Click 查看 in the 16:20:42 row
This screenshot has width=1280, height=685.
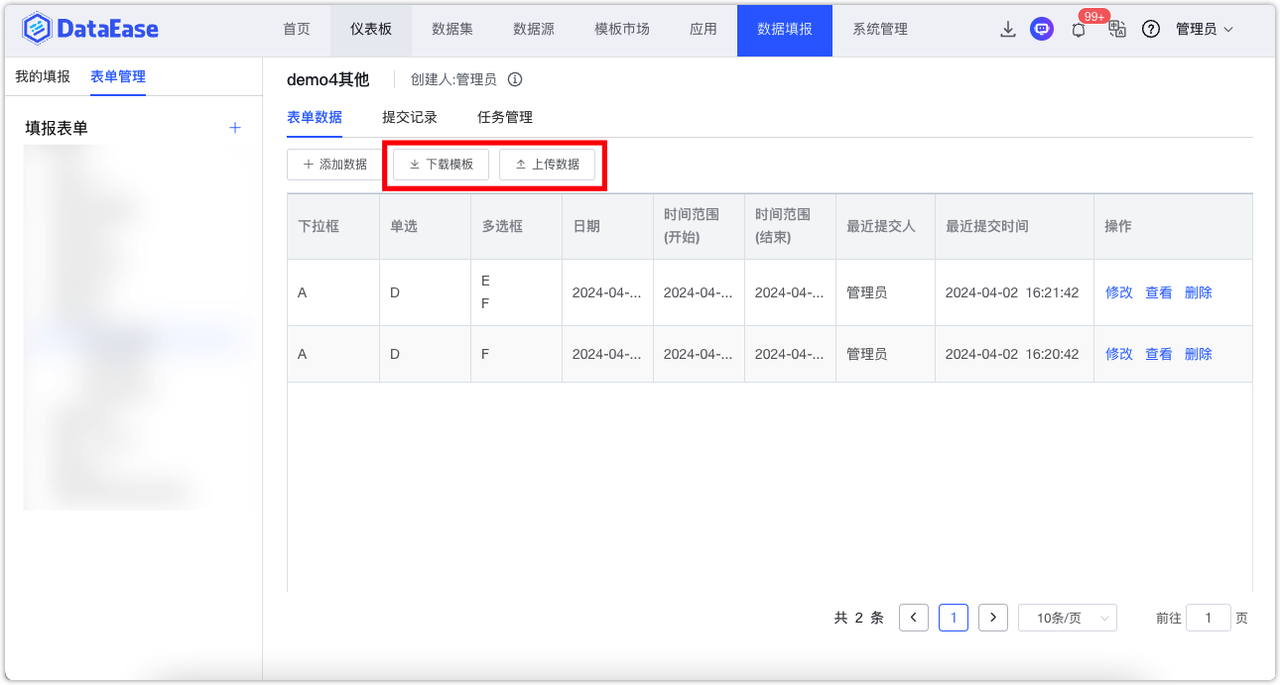tap(1159, 354)
